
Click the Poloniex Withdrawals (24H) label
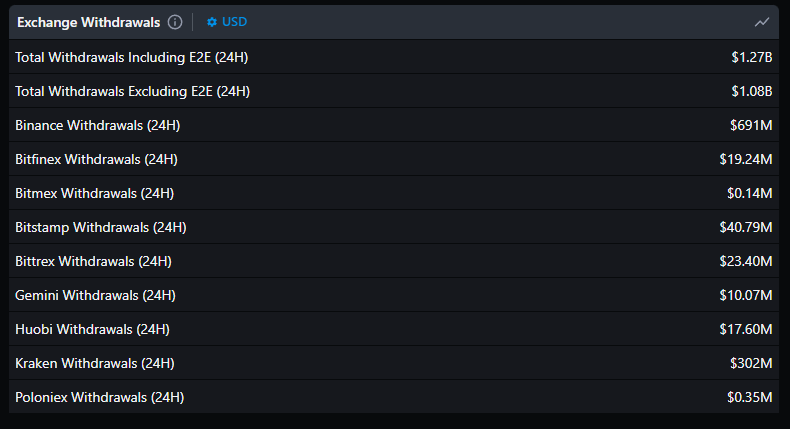(x=100, y=397)
